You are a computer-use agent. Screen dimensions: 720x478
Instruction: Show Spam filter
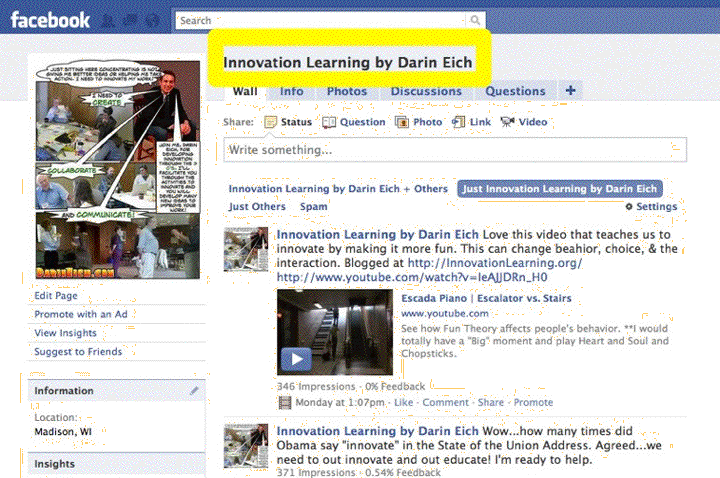click(314, 207)
